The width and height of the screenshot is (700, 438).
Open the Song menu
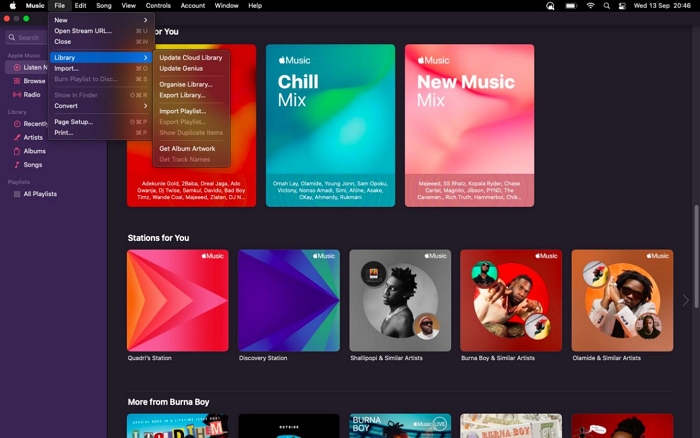[x=104, y=6]
